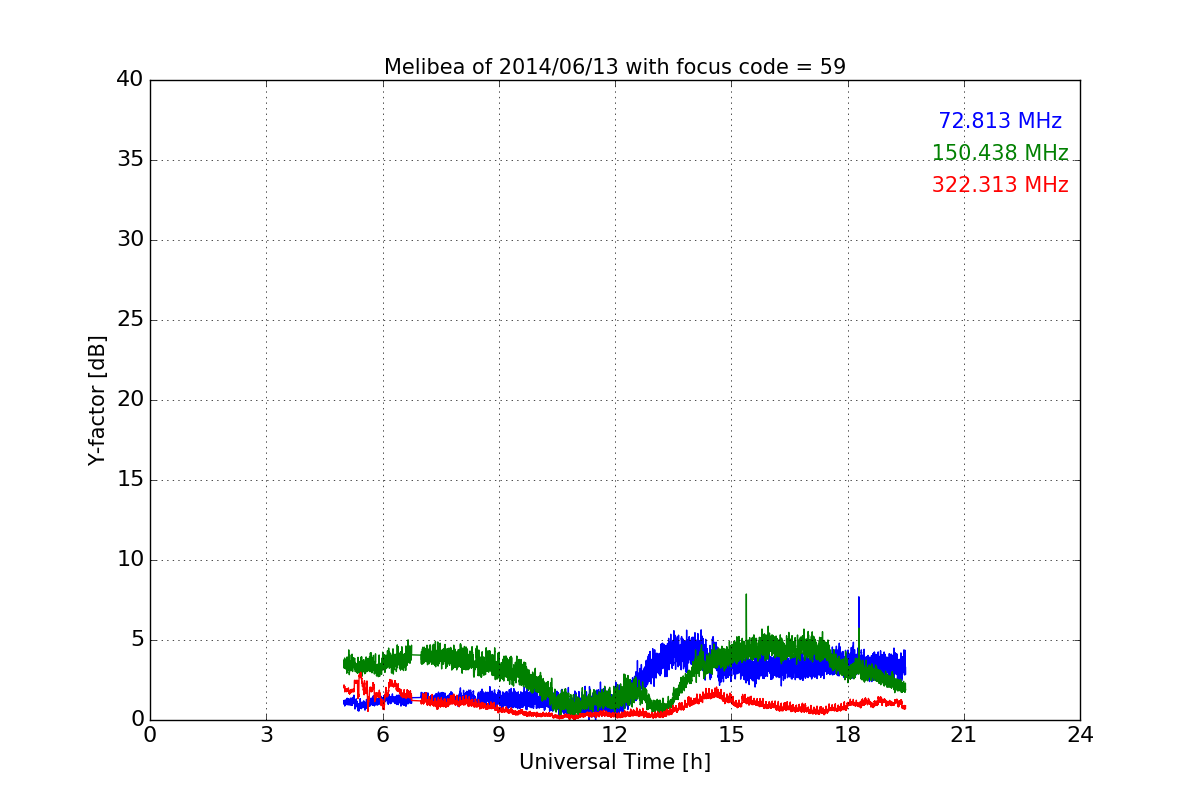Viewport: 1200px width, 800px height.
Task: Click y-axis tick label 25
Action: (x=130, y=320)
